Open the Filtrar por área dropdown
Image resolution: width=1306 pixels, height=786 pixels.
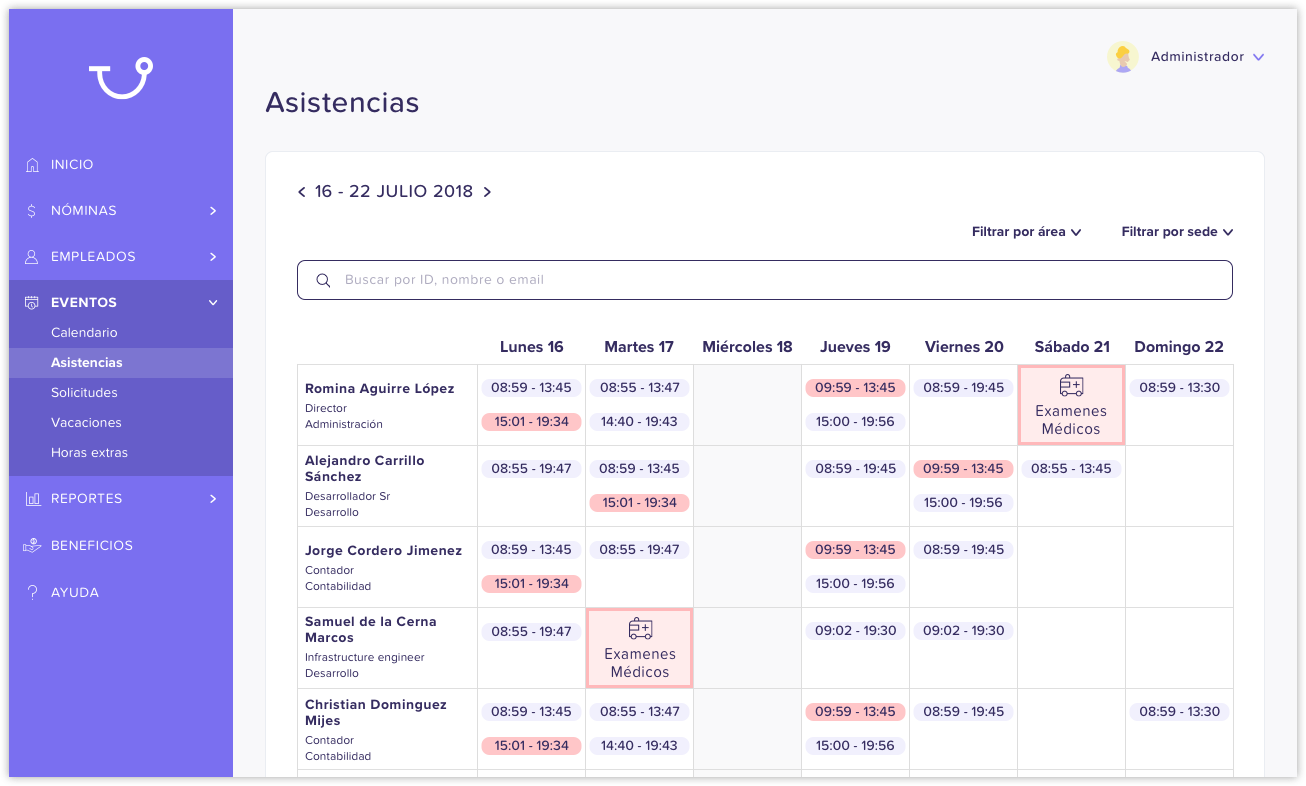pos(1026,232)
